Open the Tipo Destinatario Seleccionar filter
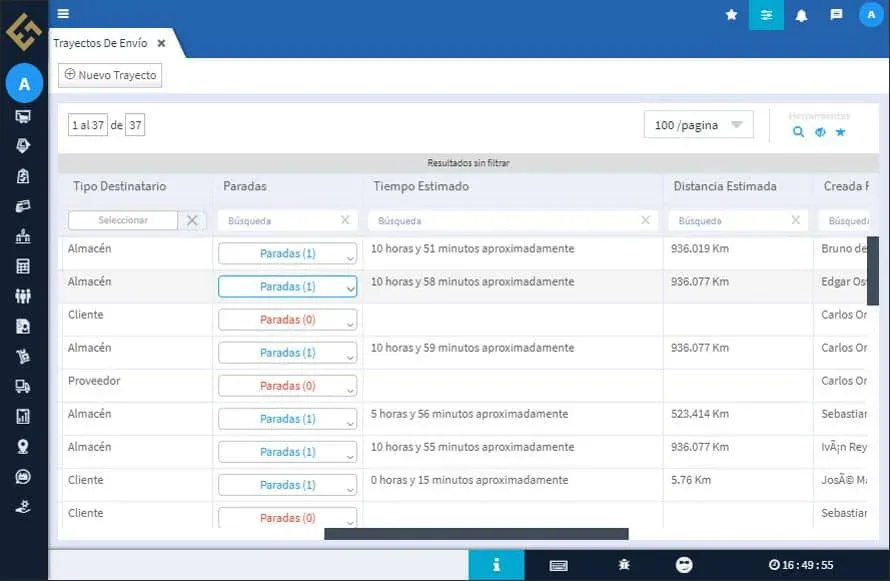 click(123, 220)
